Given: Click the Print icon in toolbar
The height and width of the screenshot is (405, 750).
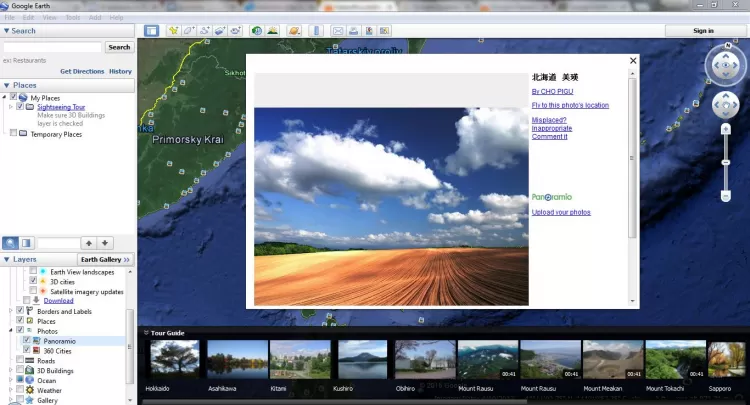Looking at the screenshot, I should coord(355,31).
